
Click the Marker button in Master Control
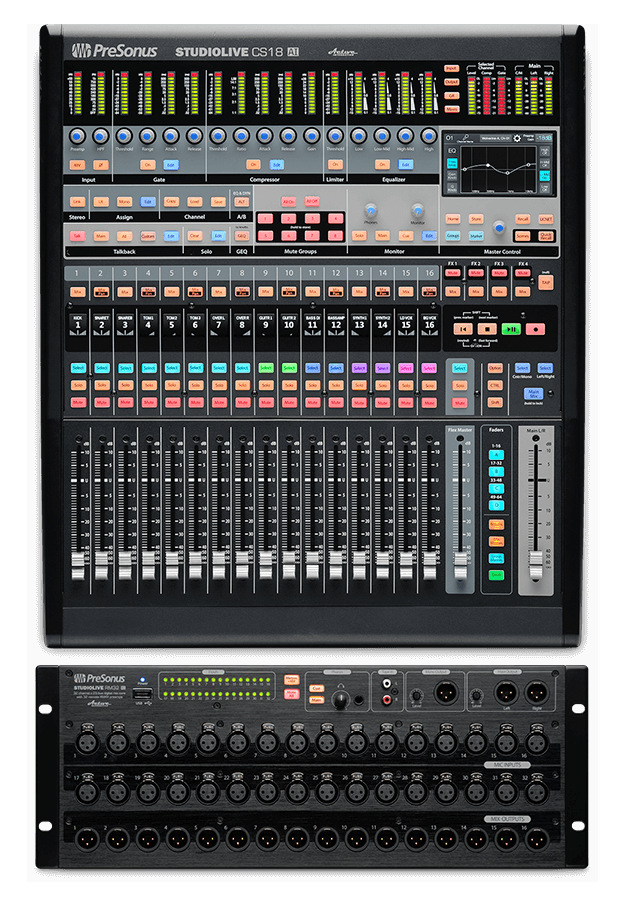point(476,236)
